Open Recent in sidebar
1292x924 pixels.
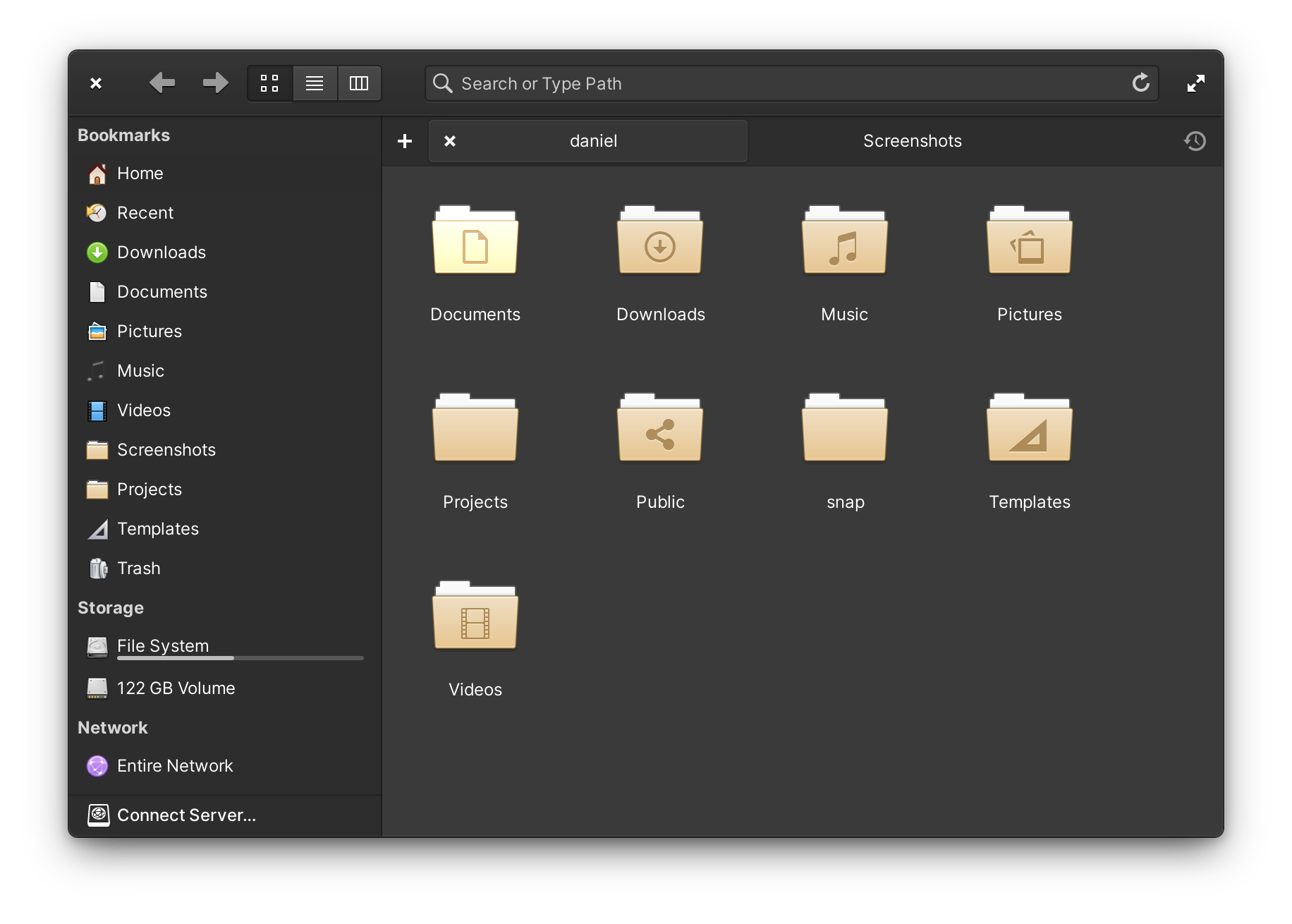(x=226, y=213)
